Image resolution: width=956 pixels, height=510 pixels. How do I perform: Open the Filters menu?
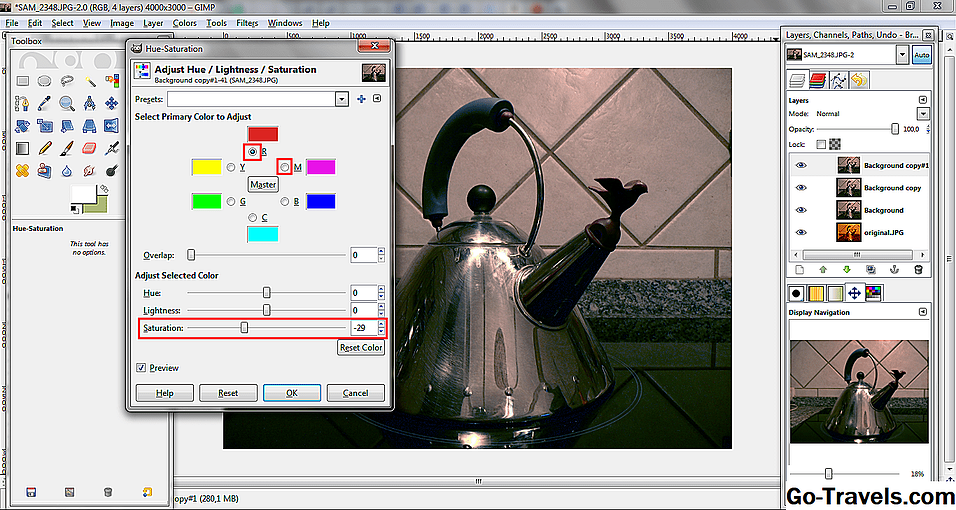click(246, 22)
